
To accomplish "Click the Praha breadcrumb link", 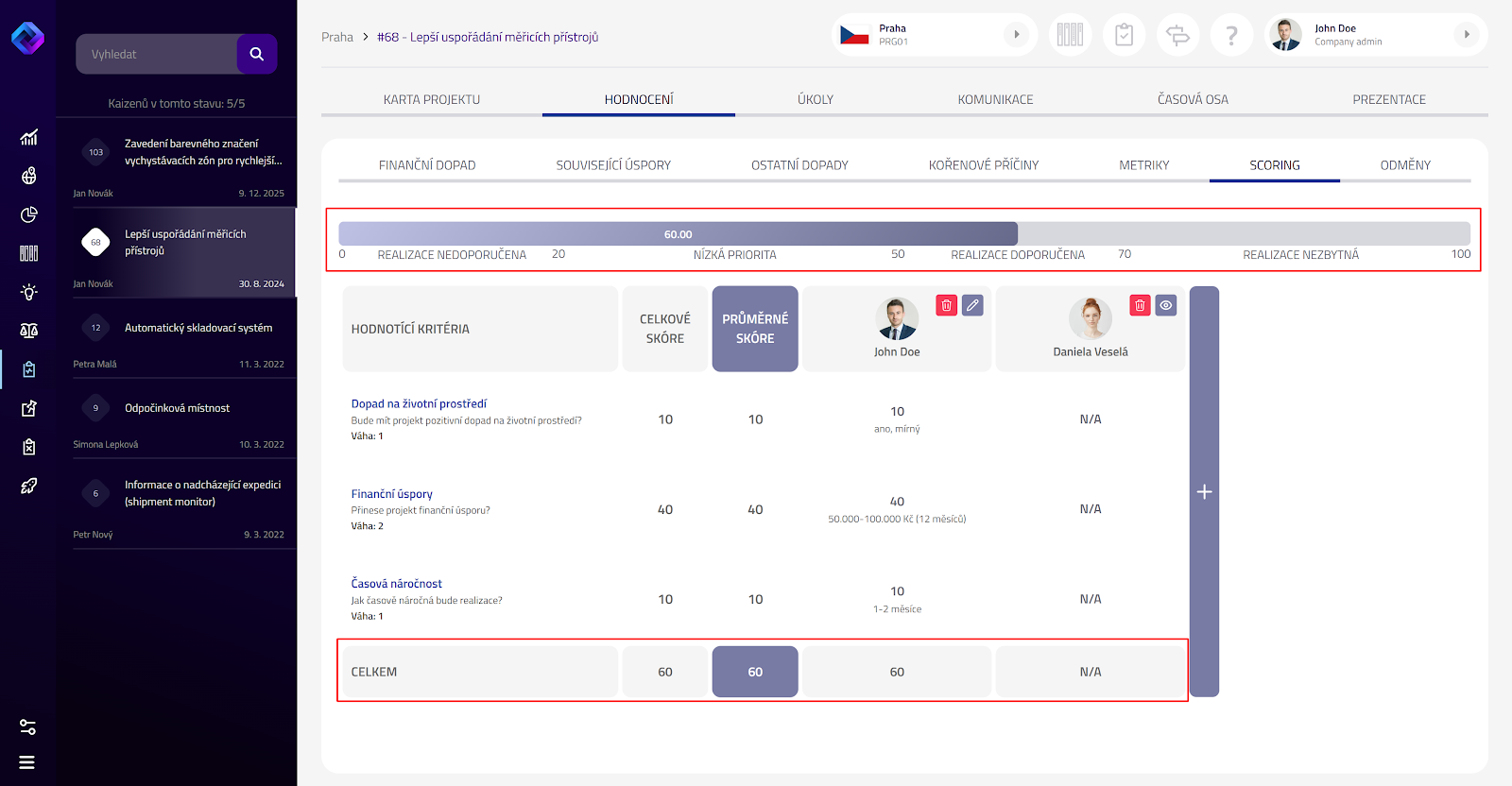I will tap(337, 38).
